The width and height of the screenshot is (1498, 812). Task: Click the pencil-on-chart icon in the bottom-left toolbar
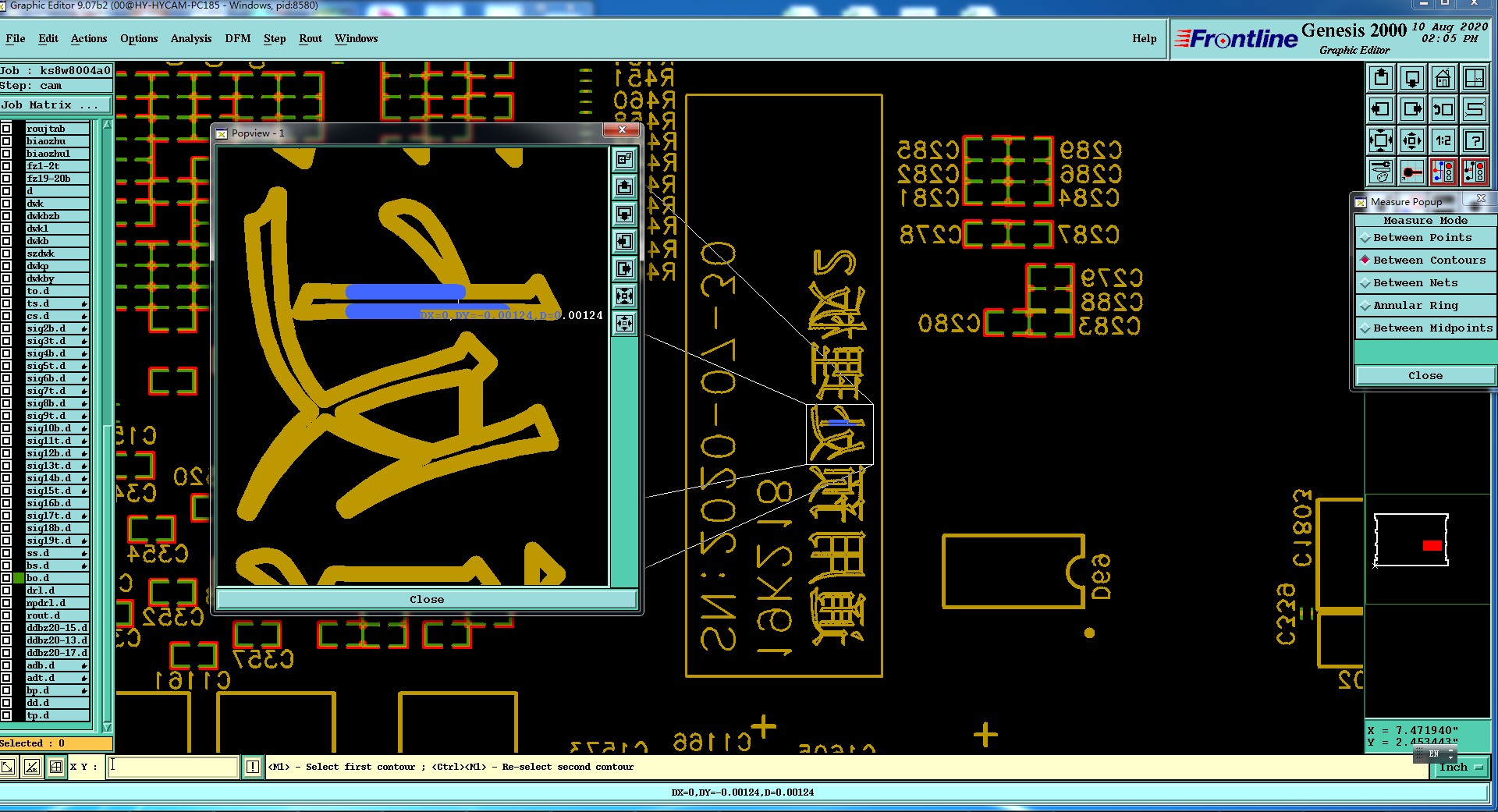(31, 767)
